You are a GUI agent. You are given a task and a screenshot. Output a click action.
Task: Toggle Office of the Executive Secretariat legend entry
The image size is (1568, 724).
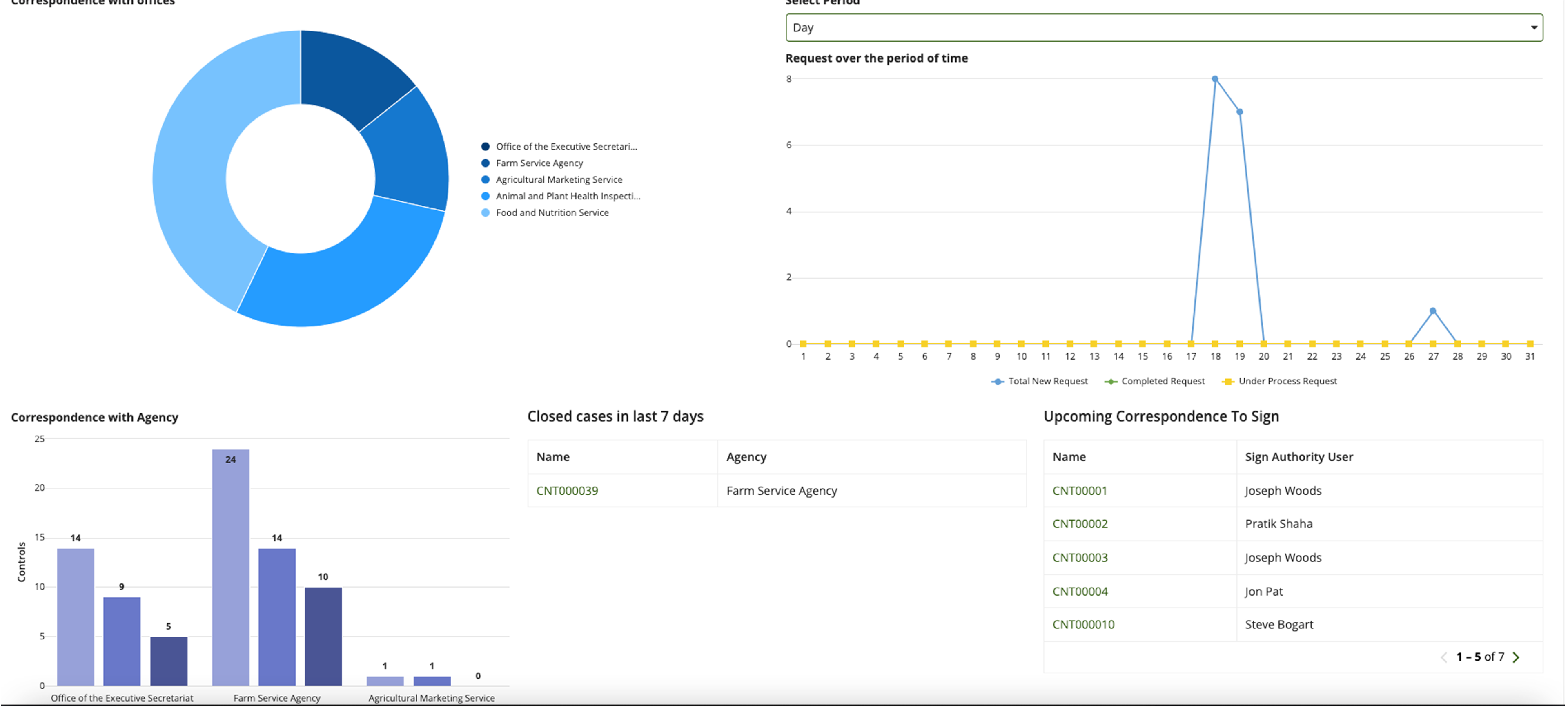click(559, 147)
